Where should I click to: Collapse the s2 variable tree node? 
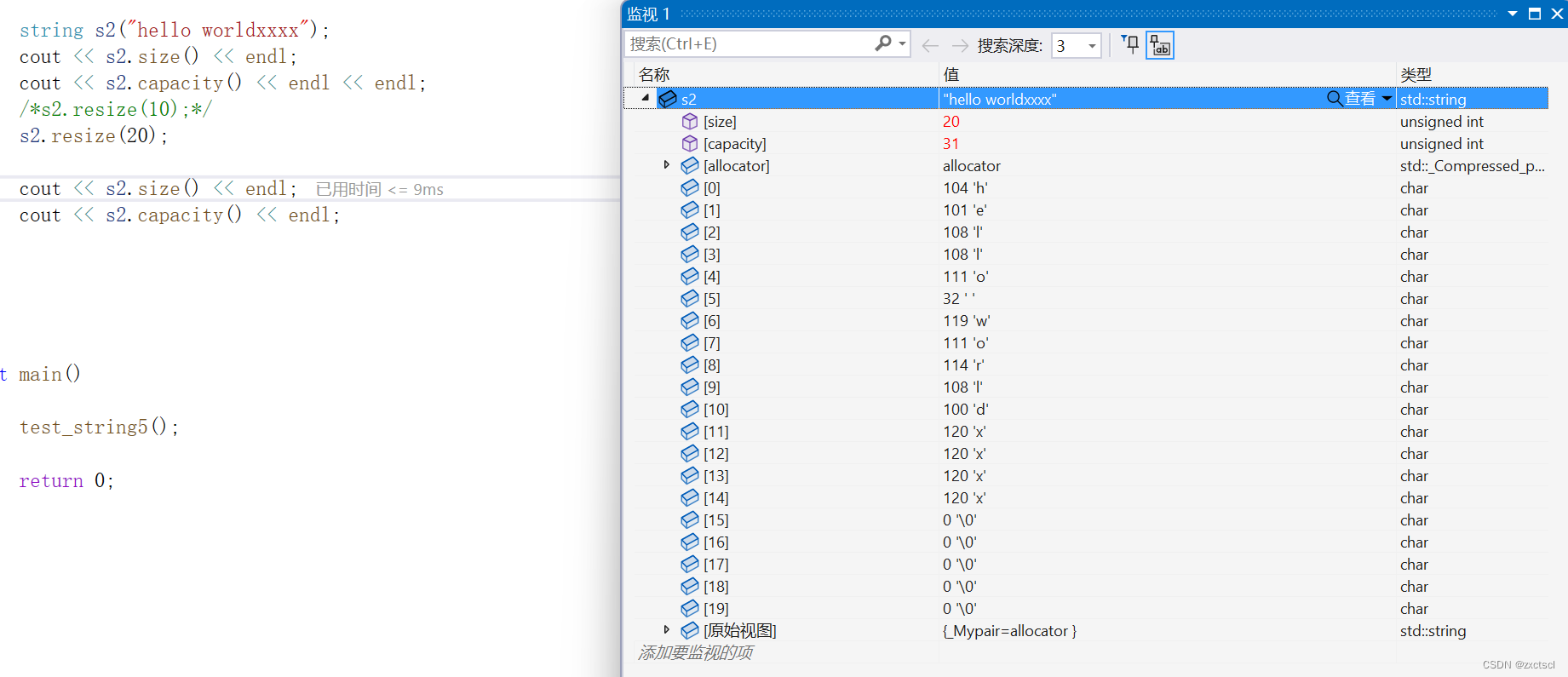click(x=646, y=98)
